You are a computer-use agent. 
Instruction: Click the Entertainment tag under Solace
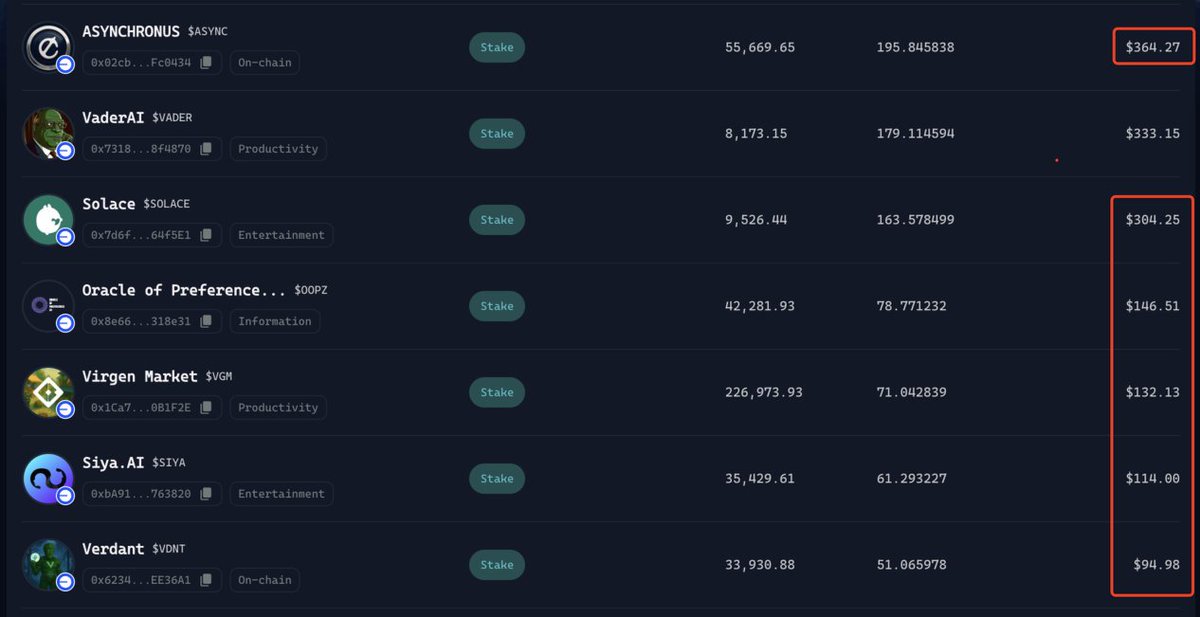tap(281, 235)
